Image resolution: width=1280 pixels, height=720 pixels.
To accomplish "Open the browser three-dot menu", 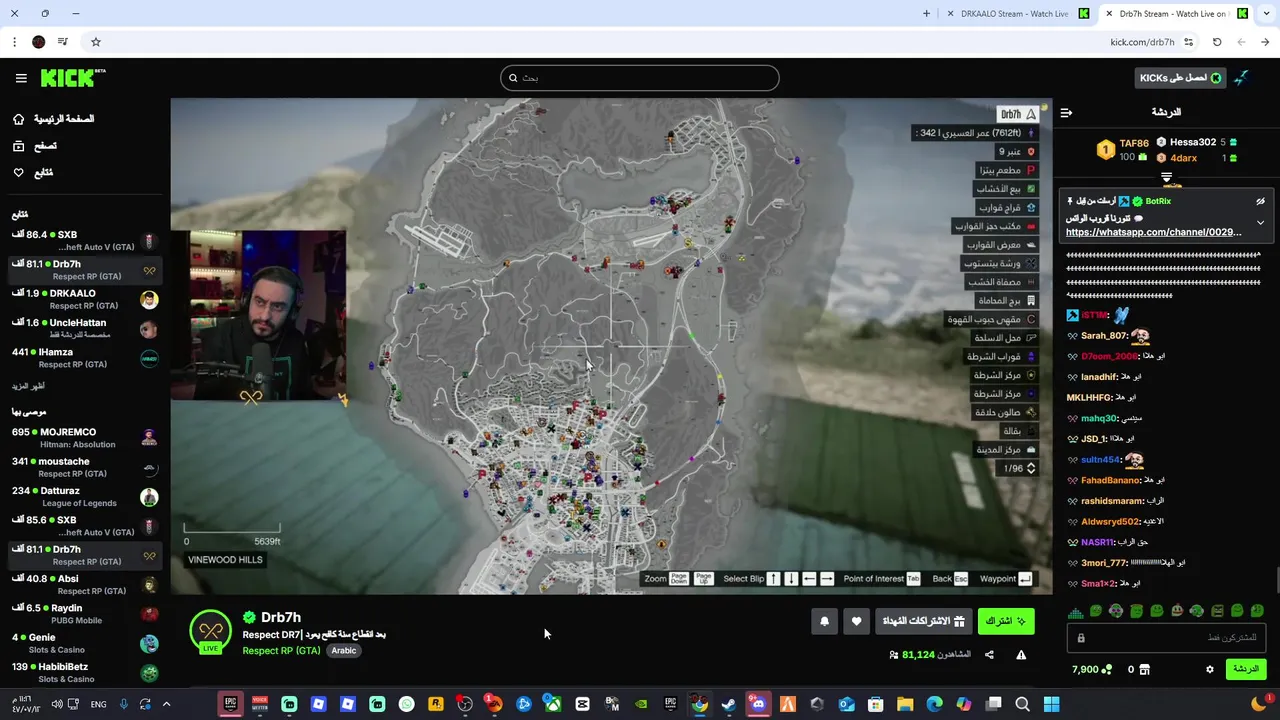I will [14, 42].
